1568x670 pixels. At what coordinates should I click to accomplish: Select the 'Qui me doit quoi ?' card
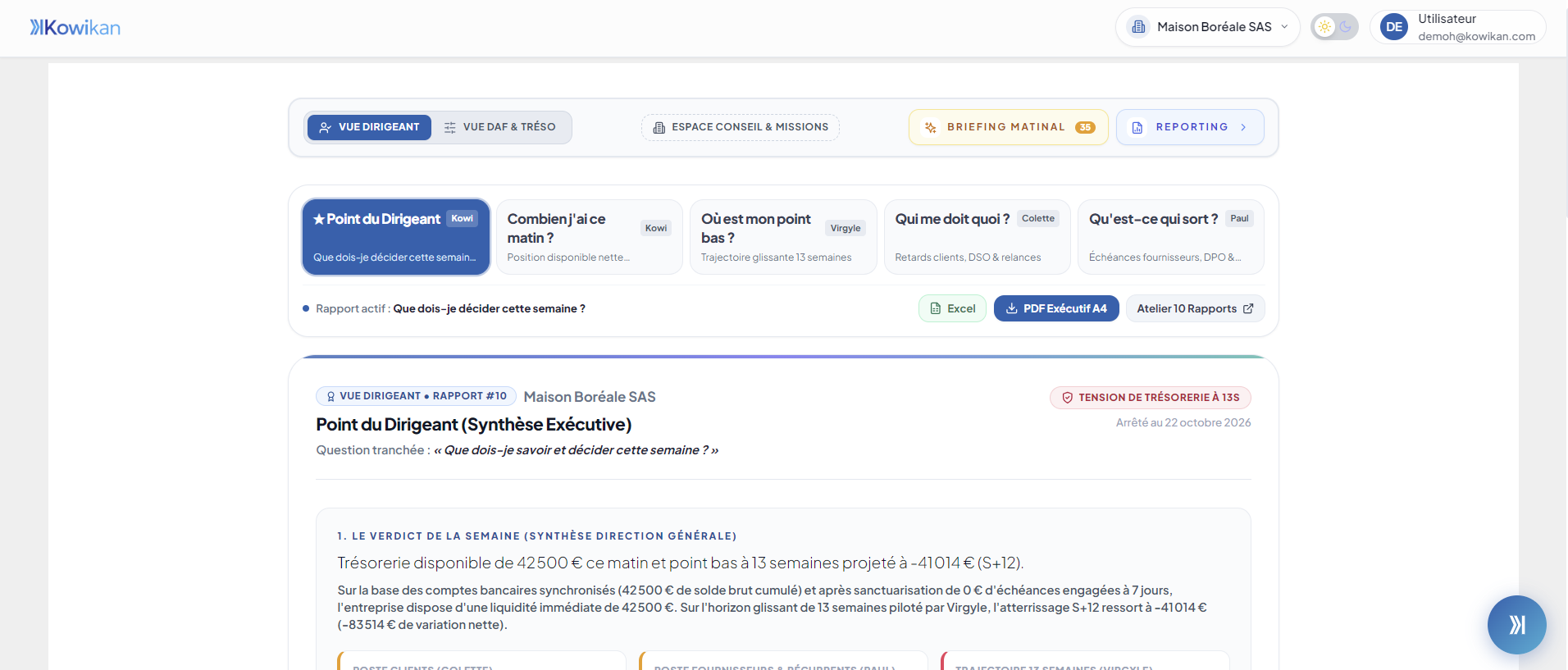[978, 237]
